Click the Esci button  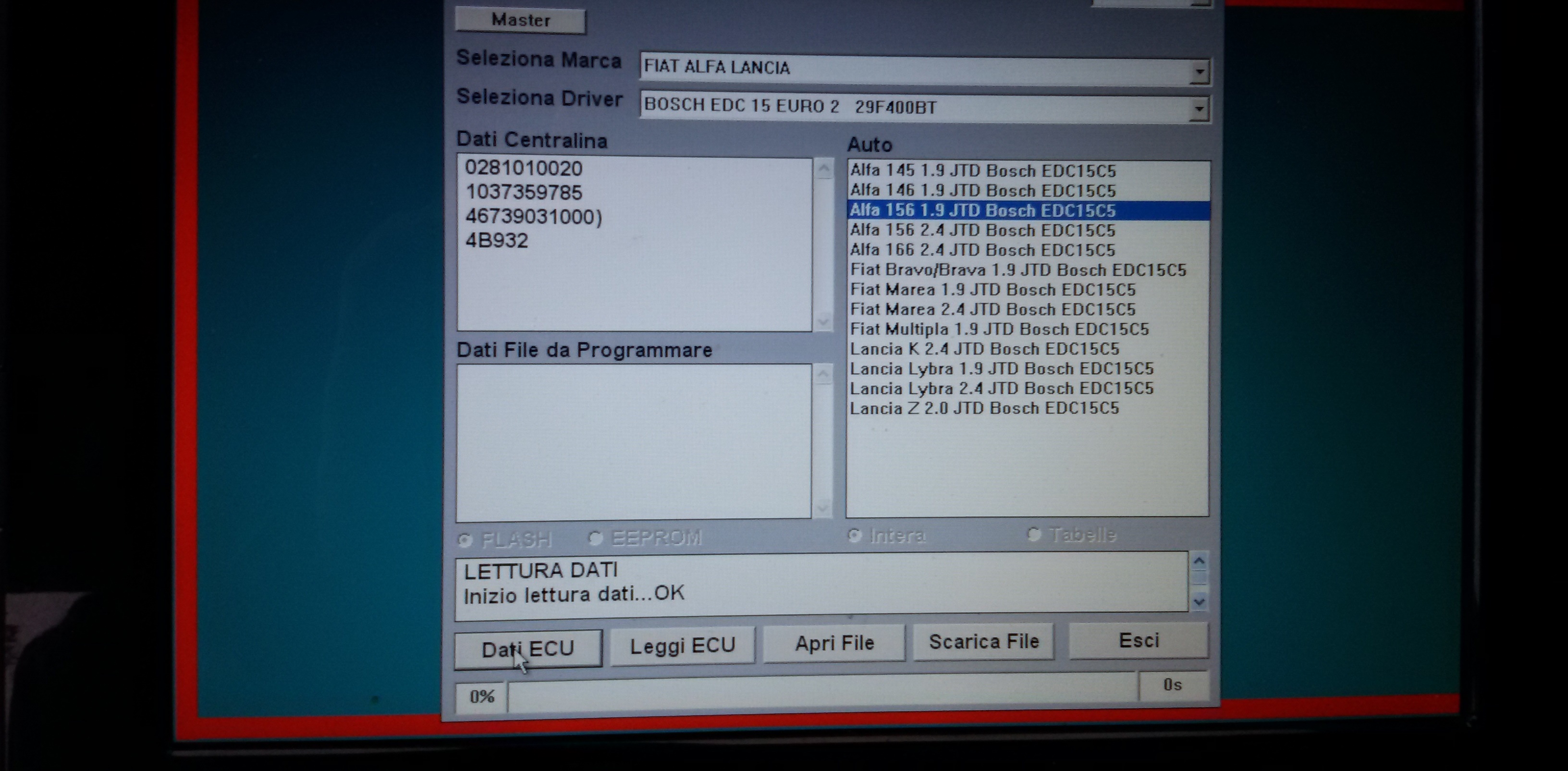[1139, 640]
